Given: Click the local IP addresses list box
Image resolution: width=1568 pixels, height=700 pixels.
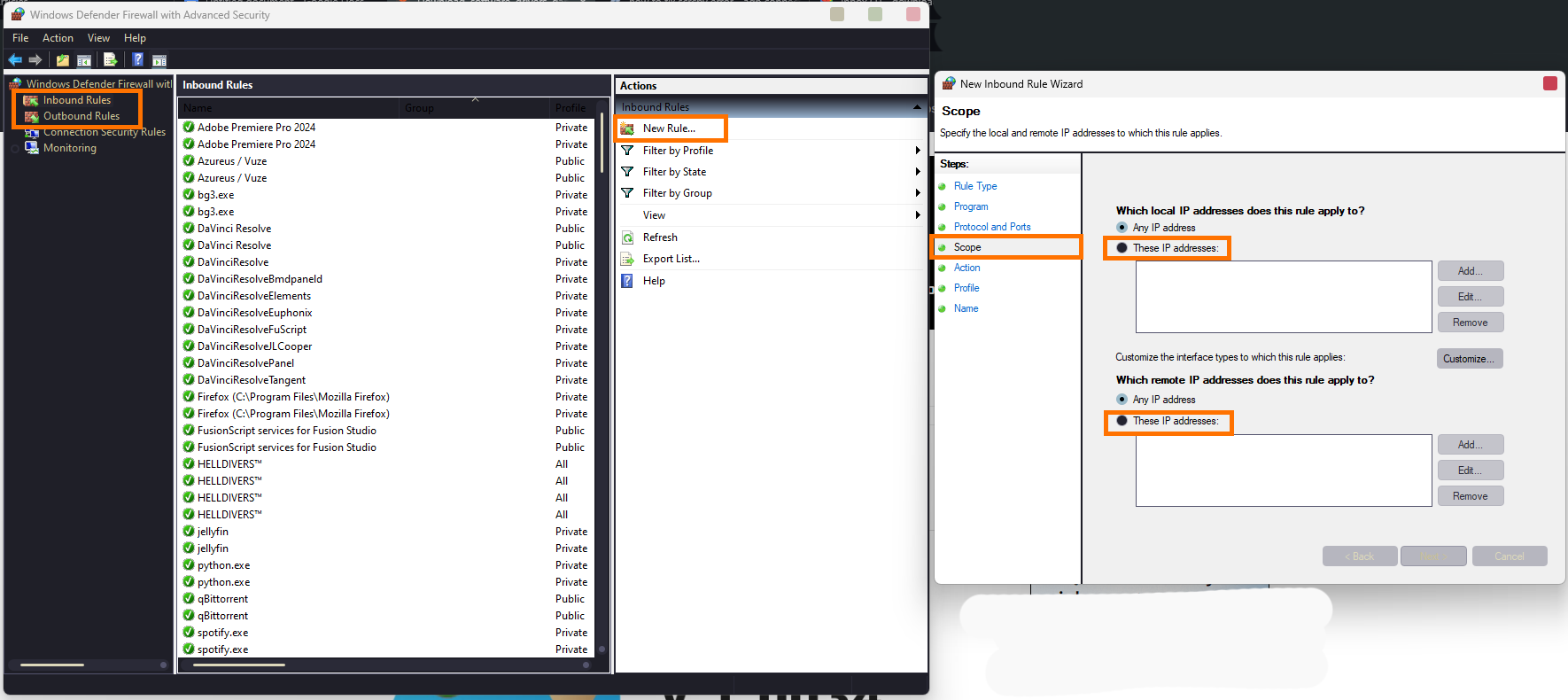Looking at the screenshot, I should click(1284, 297).
